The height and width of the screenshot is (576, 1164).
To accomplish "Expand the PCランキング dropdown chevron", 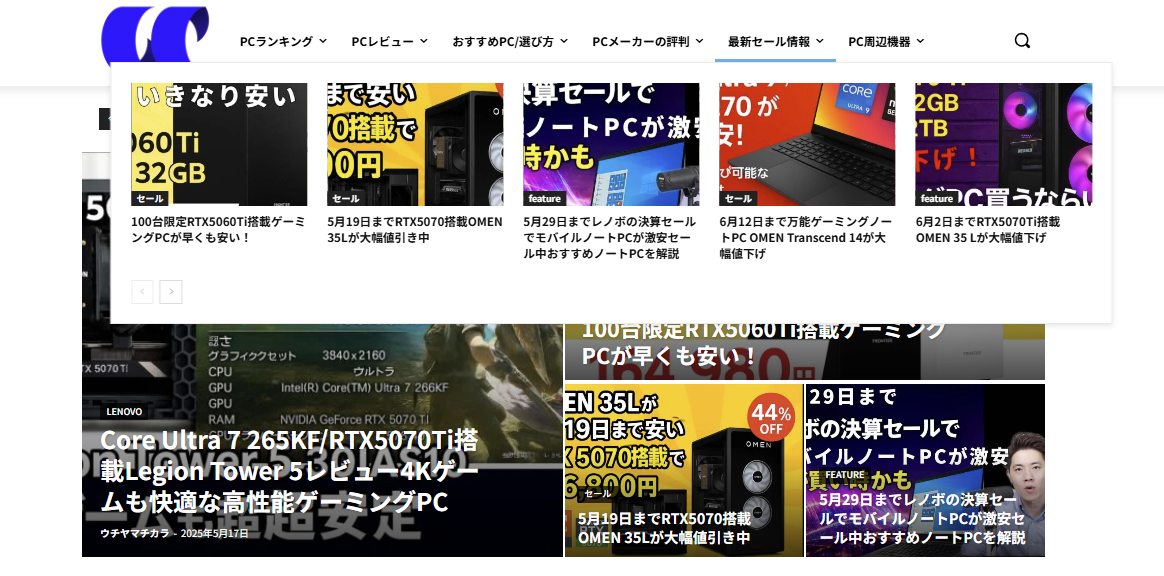I will click(x=323, y=42).
